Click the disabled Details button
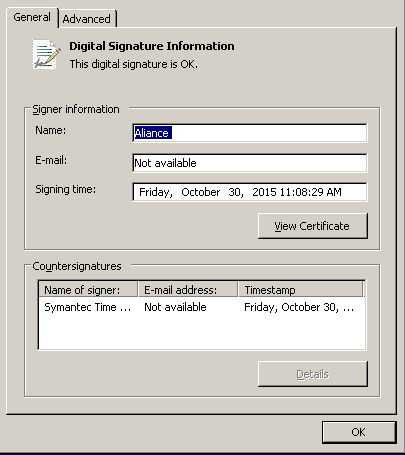Image resolution: width=405 pixels, height=455 pixels. point(313,374)
